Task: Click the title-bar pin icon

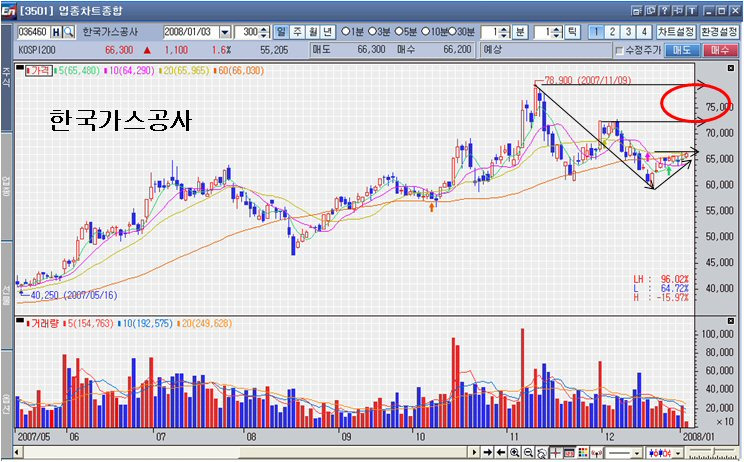Action: pyautogui.click(x=678, y=10)
